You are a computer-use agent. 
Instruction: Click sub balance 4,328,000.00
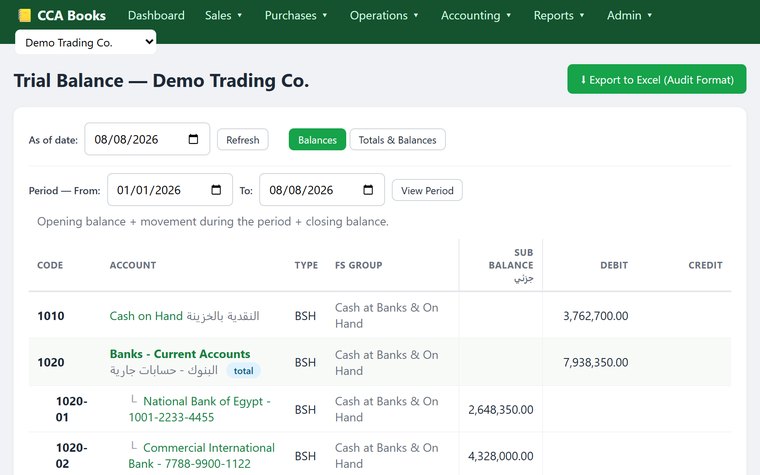(x=501, y=456)
